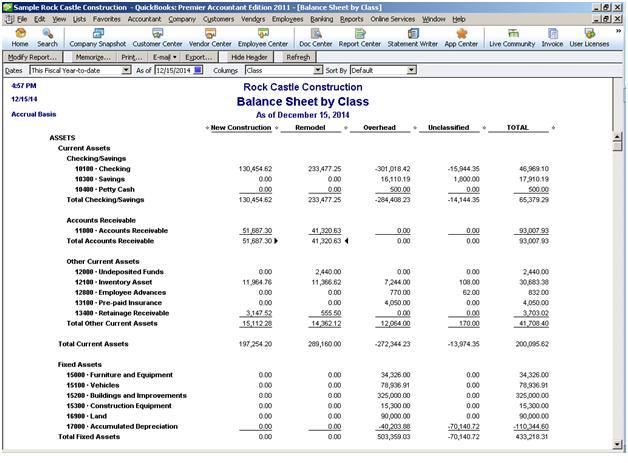Create an Invoice from the toolbar
The image size is (628, 463).
tap(552, 38)
